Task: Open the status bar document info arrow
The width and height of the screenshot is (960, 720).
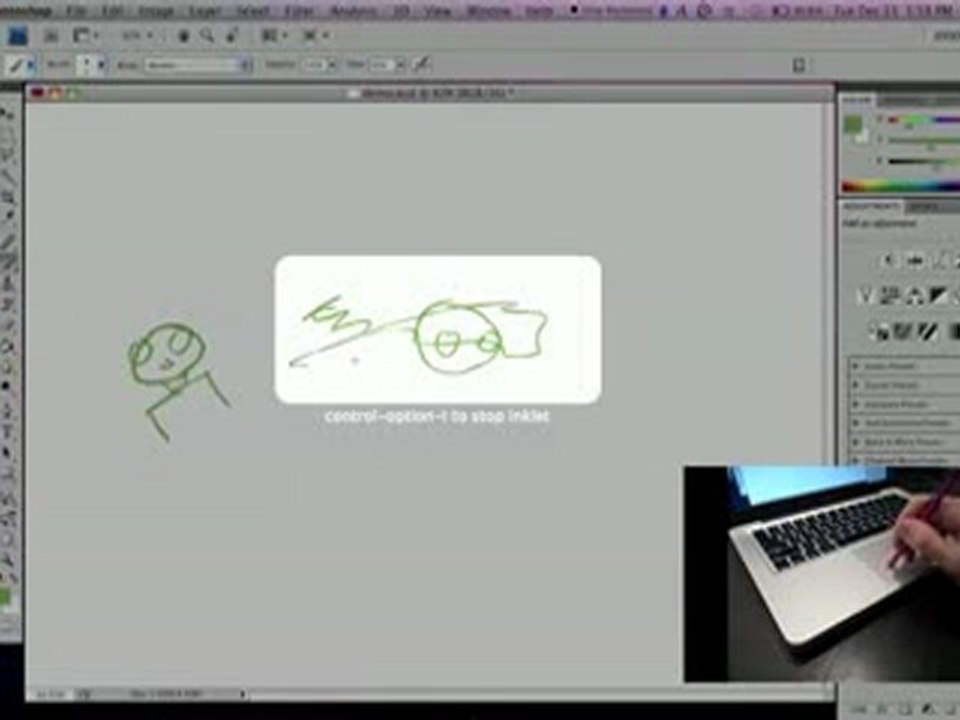Action: click(243, 694)
